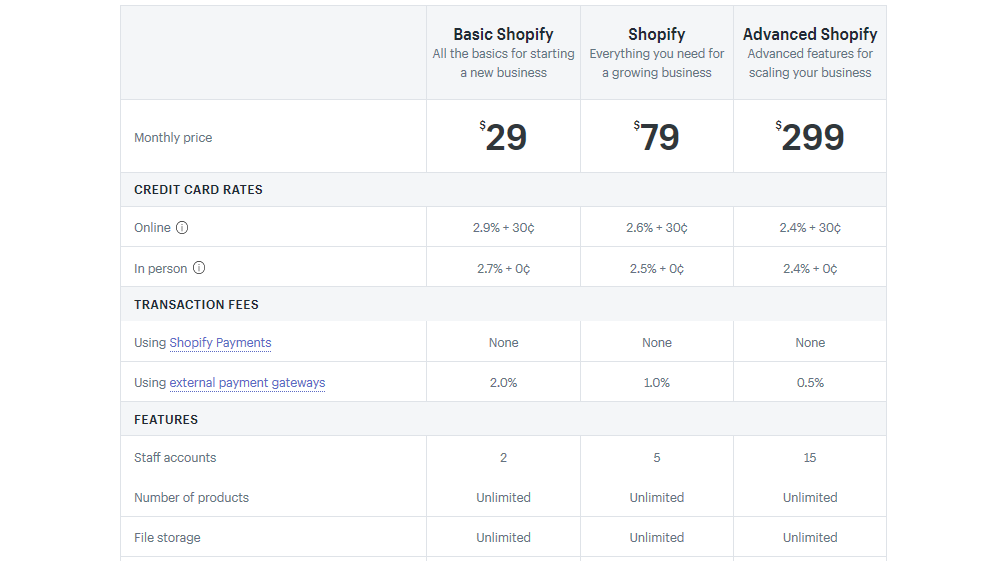Click the 2.7% + 0¢ in-person rate
This screenshot has width=1000, height=561.
tap(503, 268)
